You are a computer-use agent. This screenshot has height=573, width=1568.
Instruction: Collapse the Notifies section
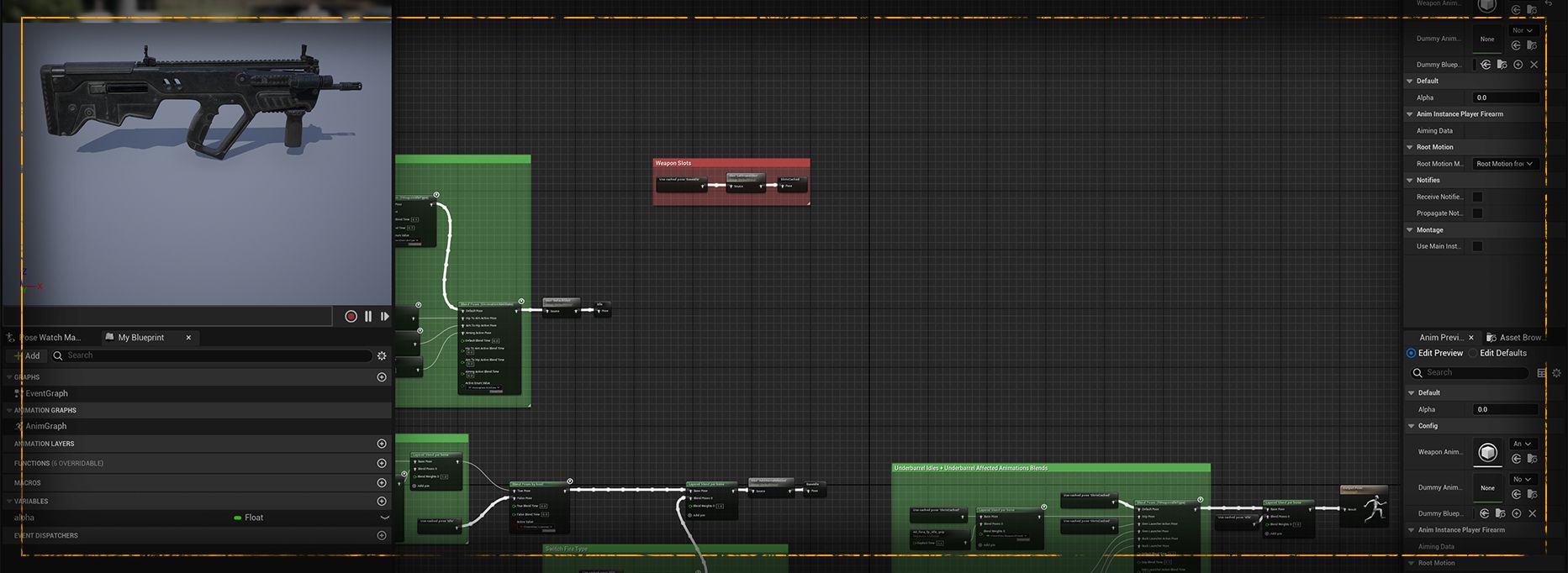pos(1410,181)
